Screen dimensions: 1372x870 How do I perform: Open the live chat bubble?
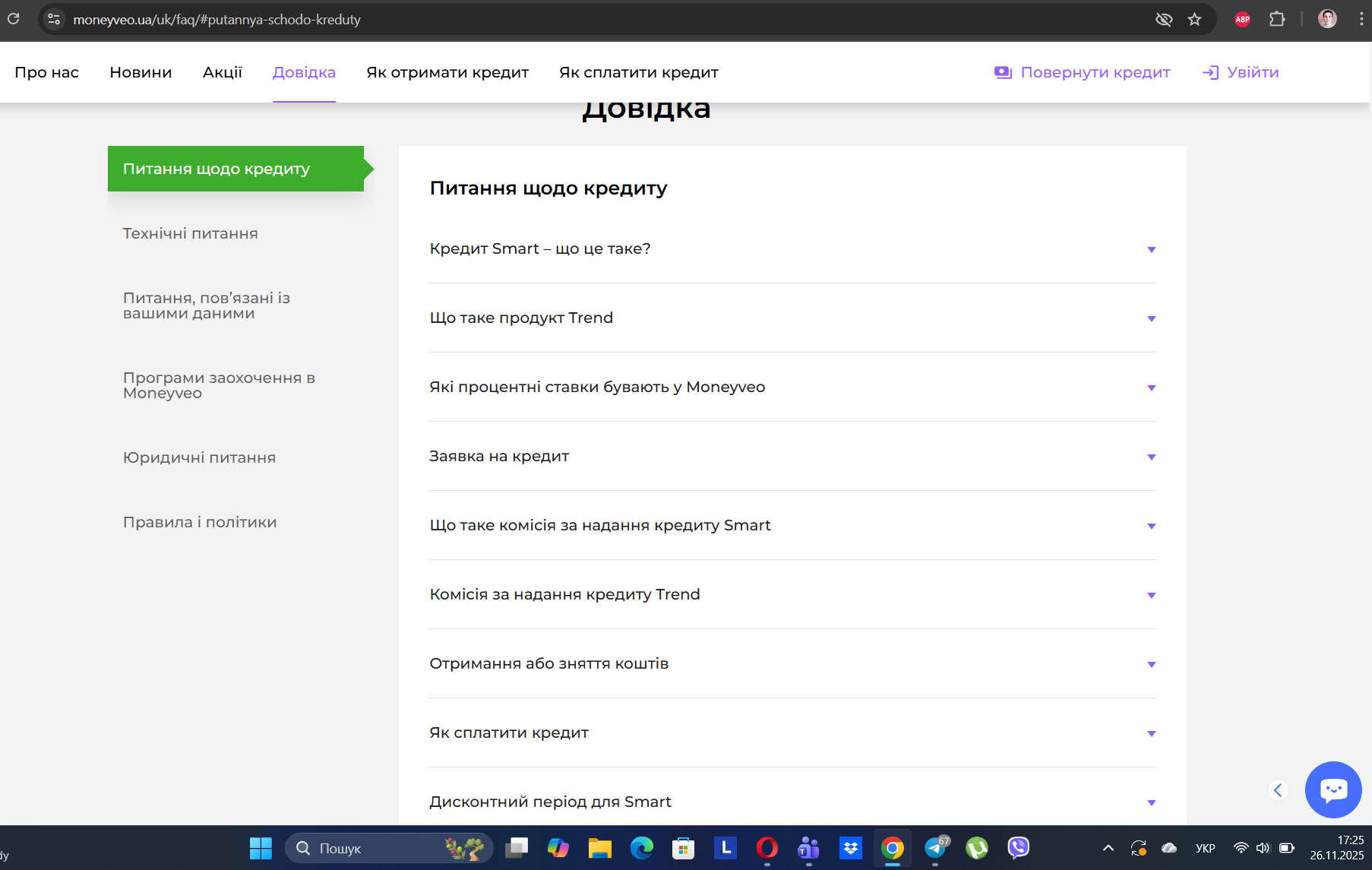pos(1333,790)
